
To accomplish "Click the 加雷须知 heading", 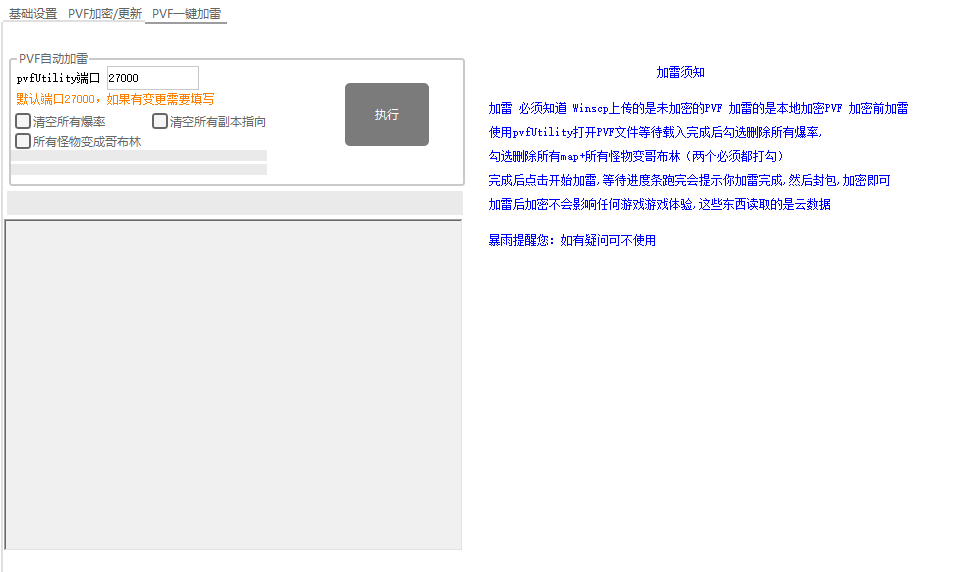I will [680, 73].
